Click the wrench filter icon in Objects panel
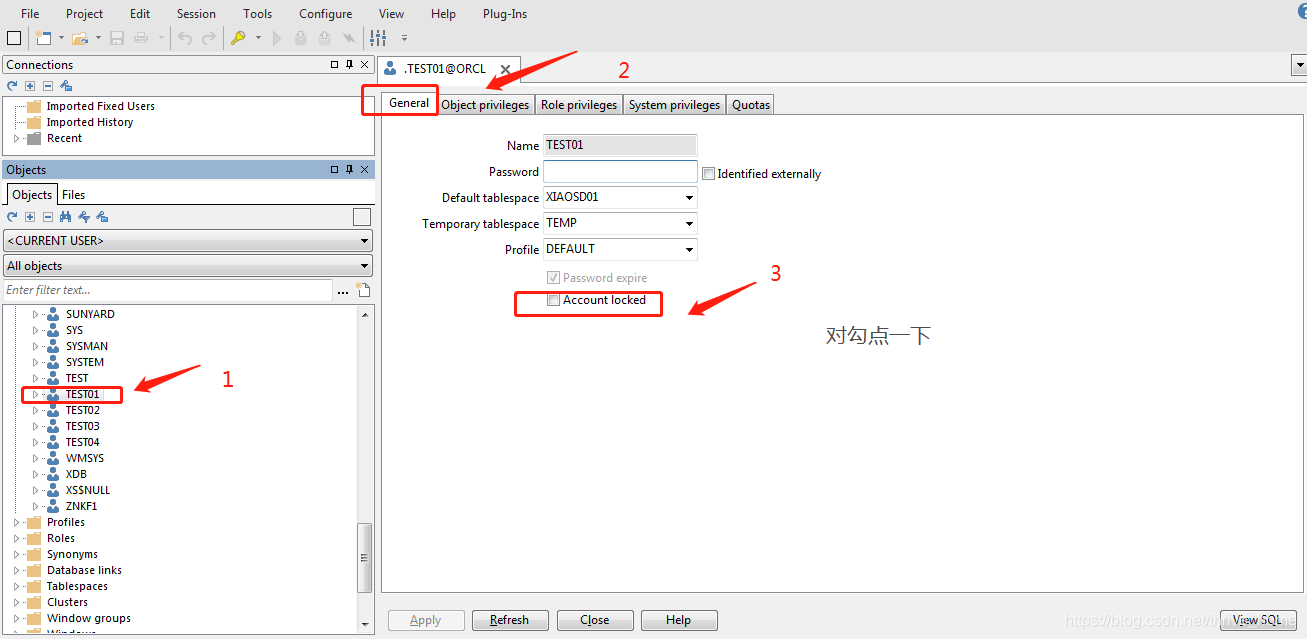The image size is (1307, 639). (x=84, y=217)
